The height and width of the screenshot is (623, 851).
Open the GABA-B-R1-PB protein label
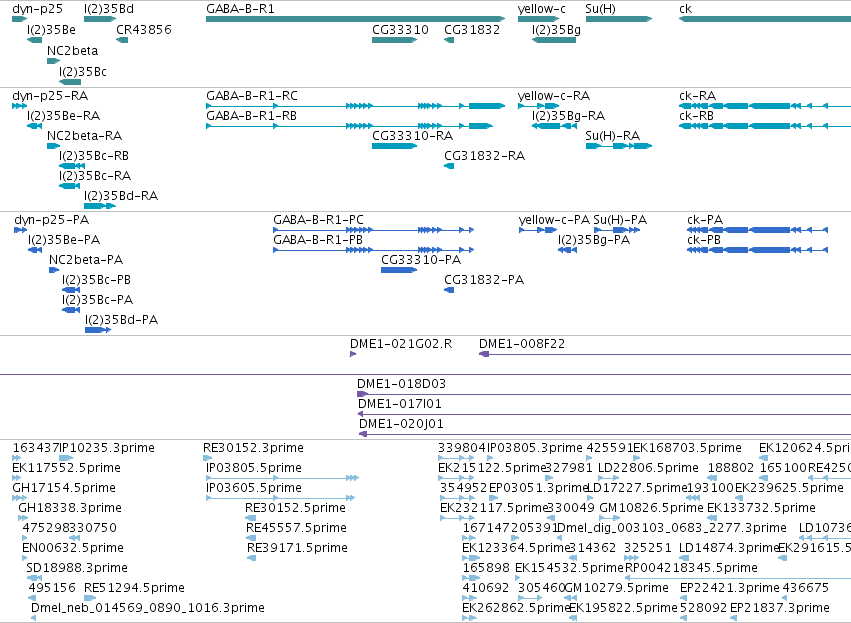pyautogui.click(x=317, y=240)
